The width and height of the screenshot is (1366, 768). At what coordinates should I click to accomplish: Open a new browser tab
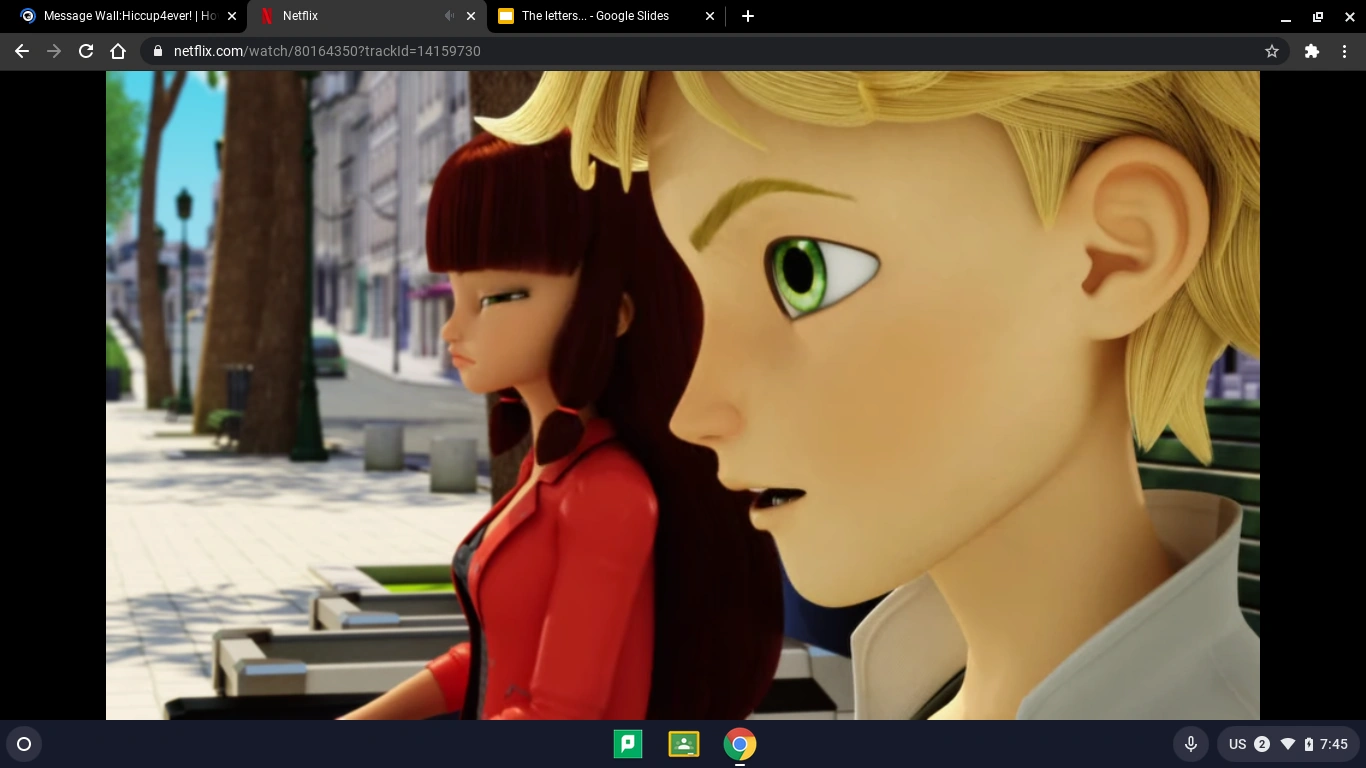pyautogui.click(x=747, y=16)
